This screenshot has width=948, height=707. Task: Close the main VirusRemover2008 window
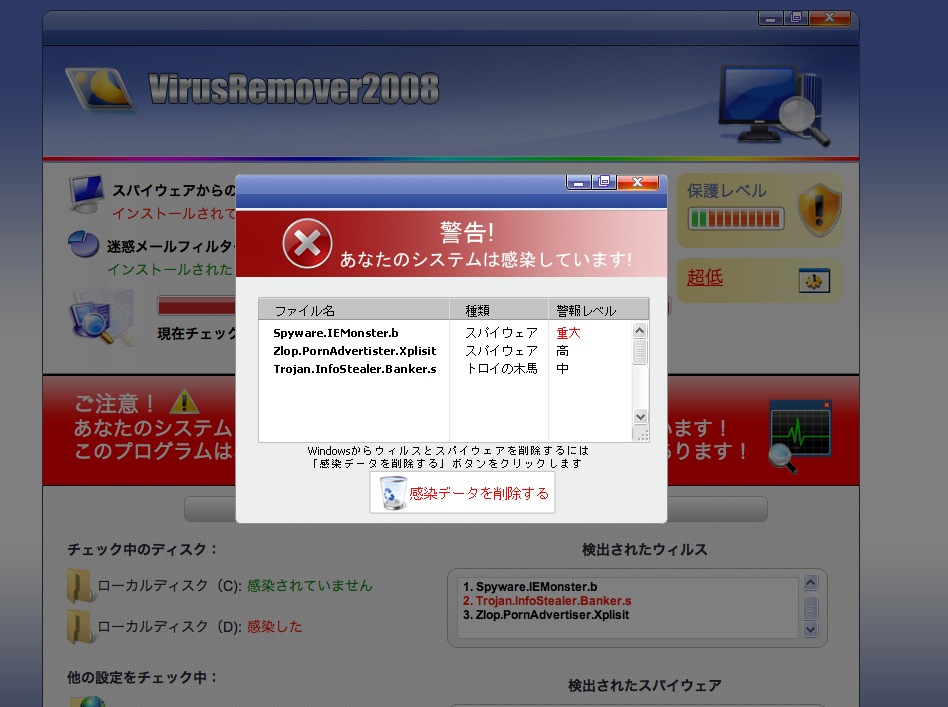tap(830, 18)
